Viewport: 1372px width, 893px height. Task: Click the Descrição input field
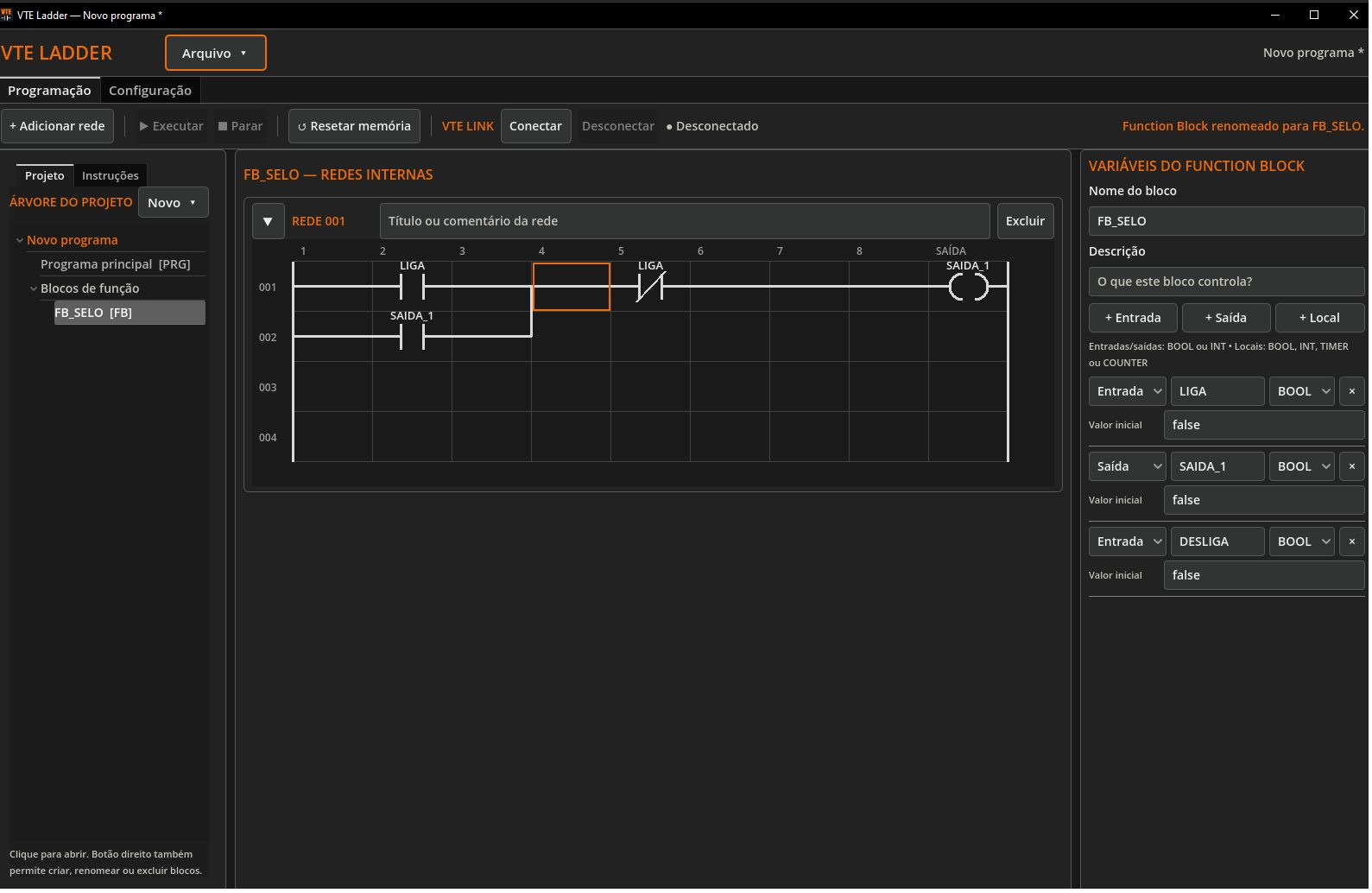(x=1226, y=282)
